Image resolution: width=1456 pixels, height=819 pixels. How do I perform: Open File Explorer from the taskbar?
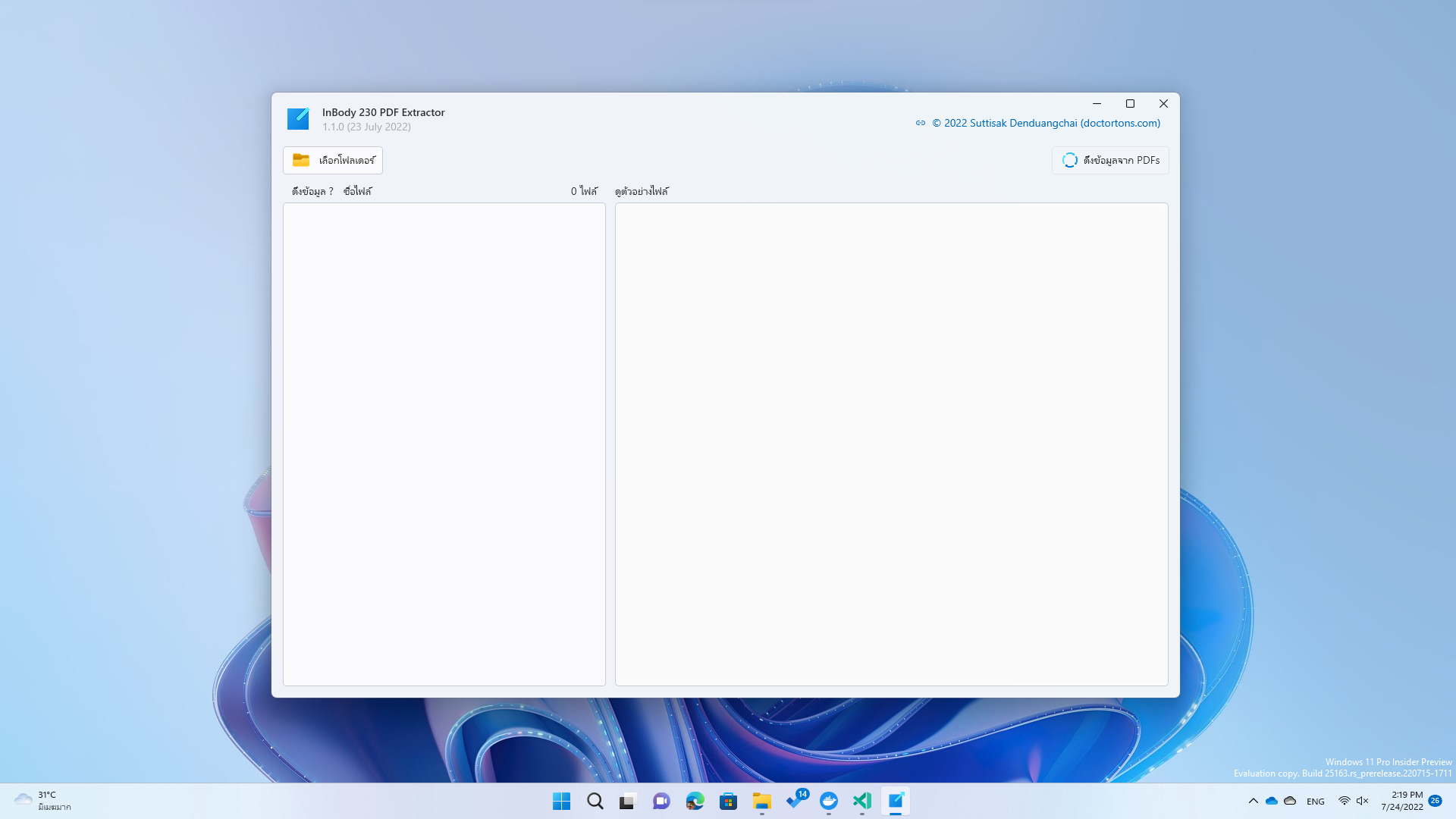pos(762,801)
